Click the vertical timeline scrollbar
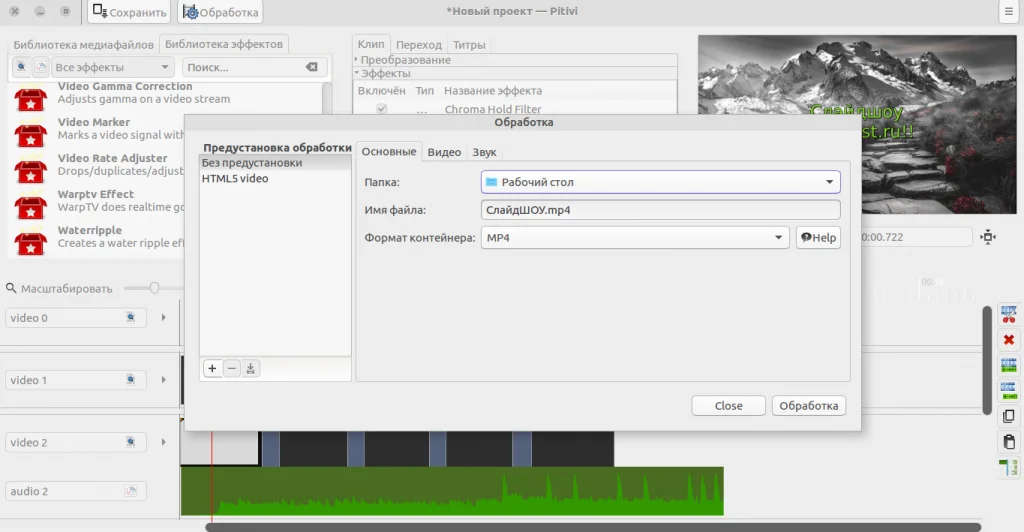Screen dimensions: 1024x532 point(987,360)
